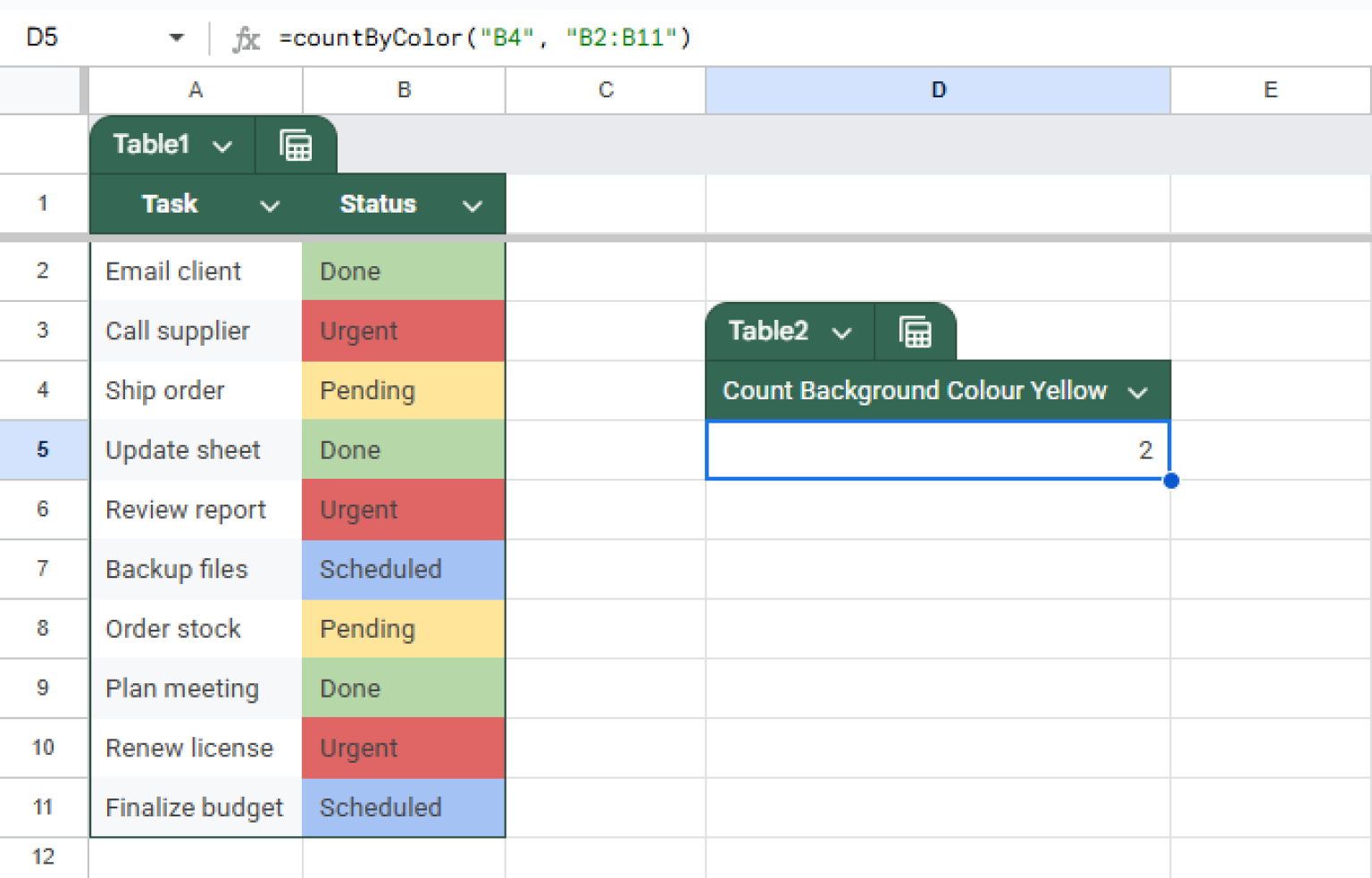Image resolution: width=1372 pixels, height=878 pixels.
Task: Select the red Urgent cell for Call supplier
Action: [x=403, y=331]
